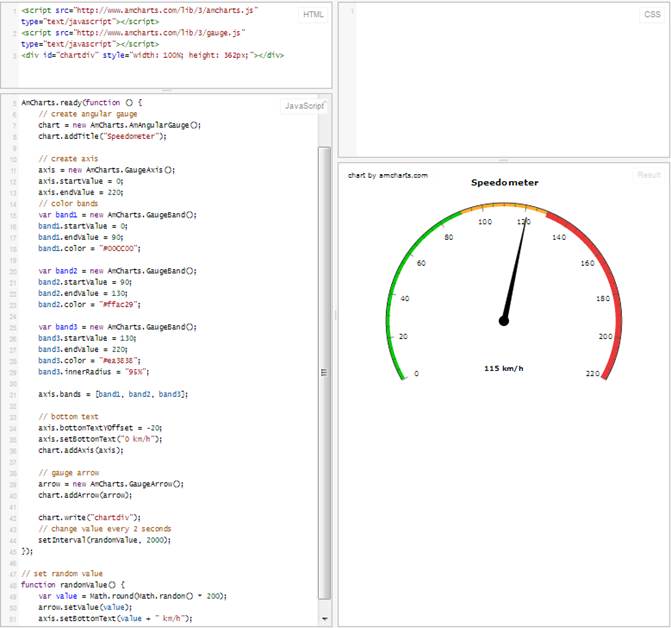Click the vertical divider between code and result
The height and width of the screenshot is (628, 671).
334,314
